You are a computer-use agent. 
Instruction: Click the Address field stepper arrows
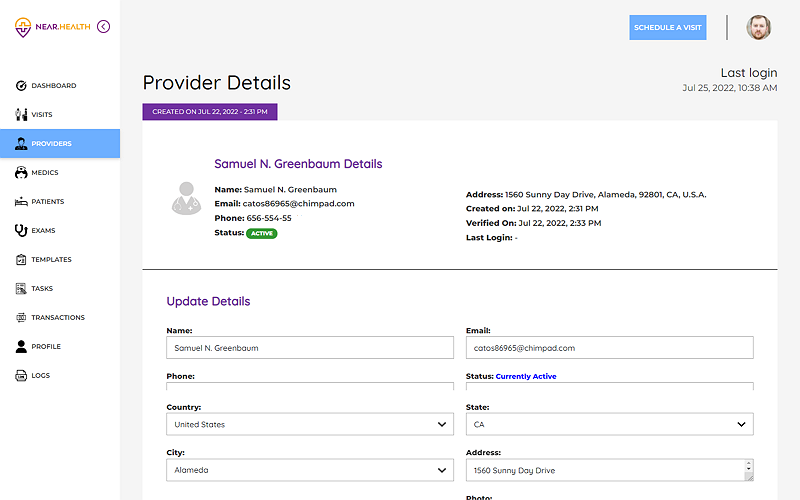tap(748, 470)
